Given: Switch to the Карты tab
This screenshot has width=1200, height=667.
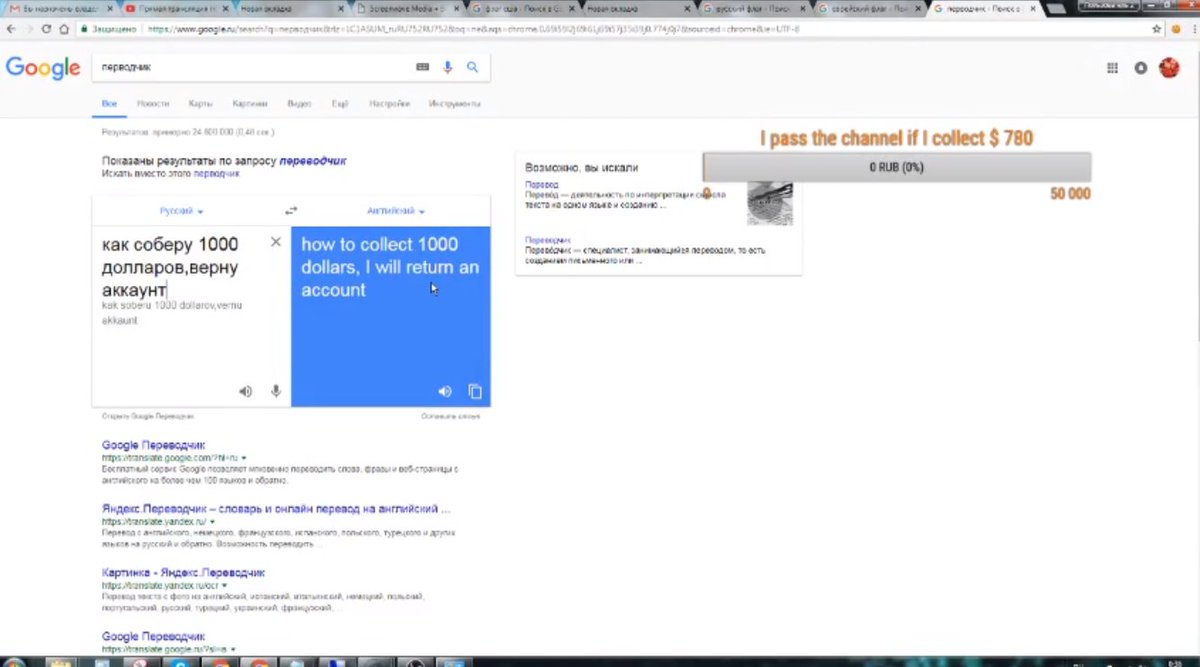Looking at the screenshot, I should 200,104.
